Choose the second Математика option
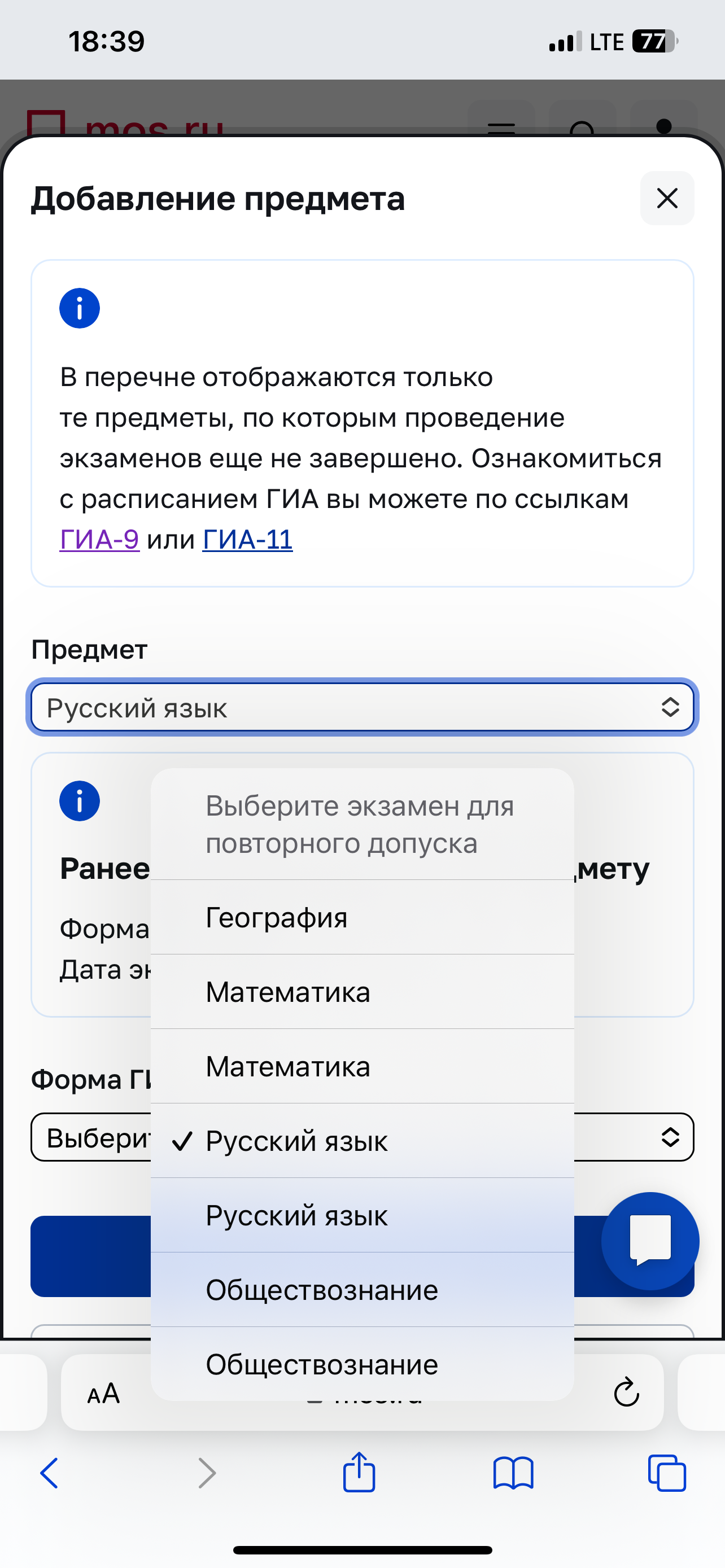The height and width of the screenshot is (1568, 725). coord(362,1066)
